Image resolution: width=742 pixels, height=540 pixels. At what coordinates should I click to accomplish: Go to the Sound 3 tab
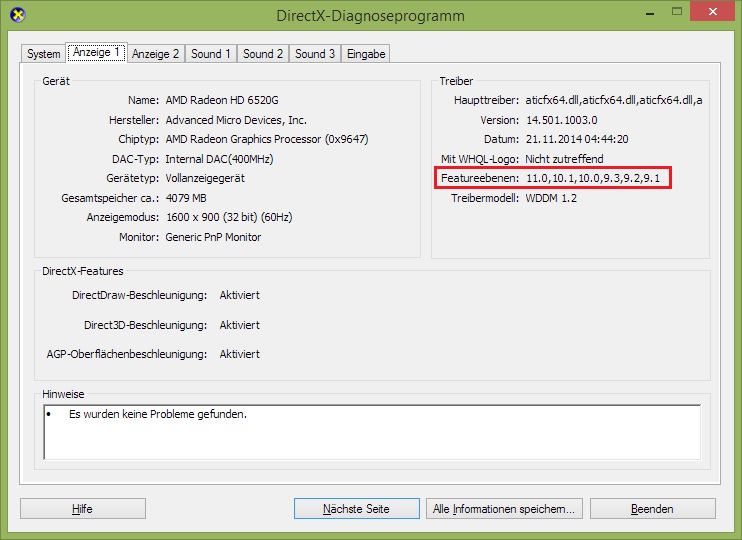coord(315,54)
